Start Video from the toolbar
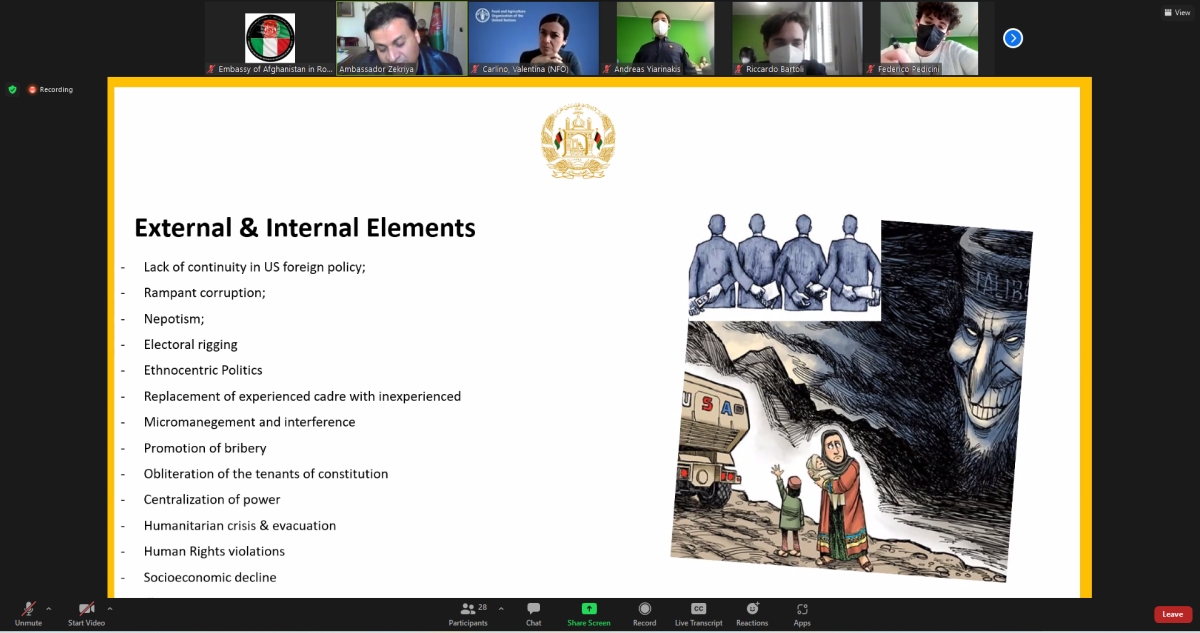Viewport: 1200px width, 633px height. (x=86, y=613)
